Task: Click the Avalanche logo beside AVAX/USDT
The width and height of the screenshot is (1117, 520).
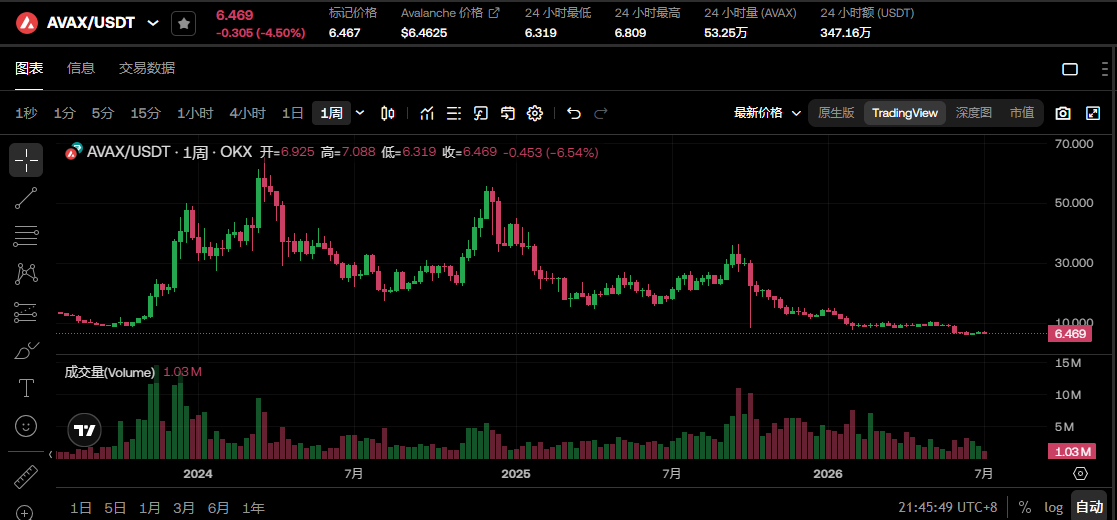Action: tap(28, 23)
